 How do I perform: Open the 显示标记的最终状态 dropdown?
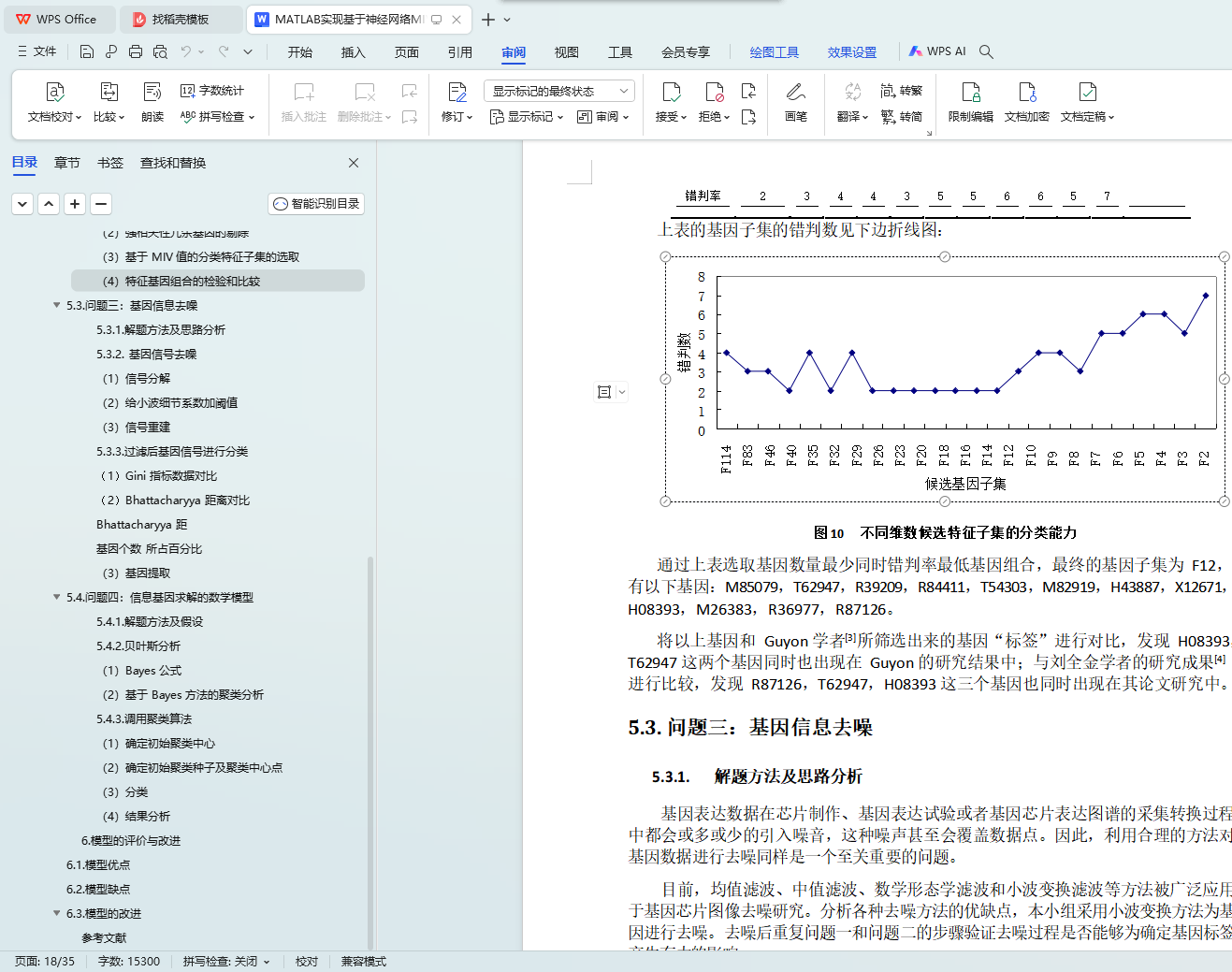(x=559, y=91)
